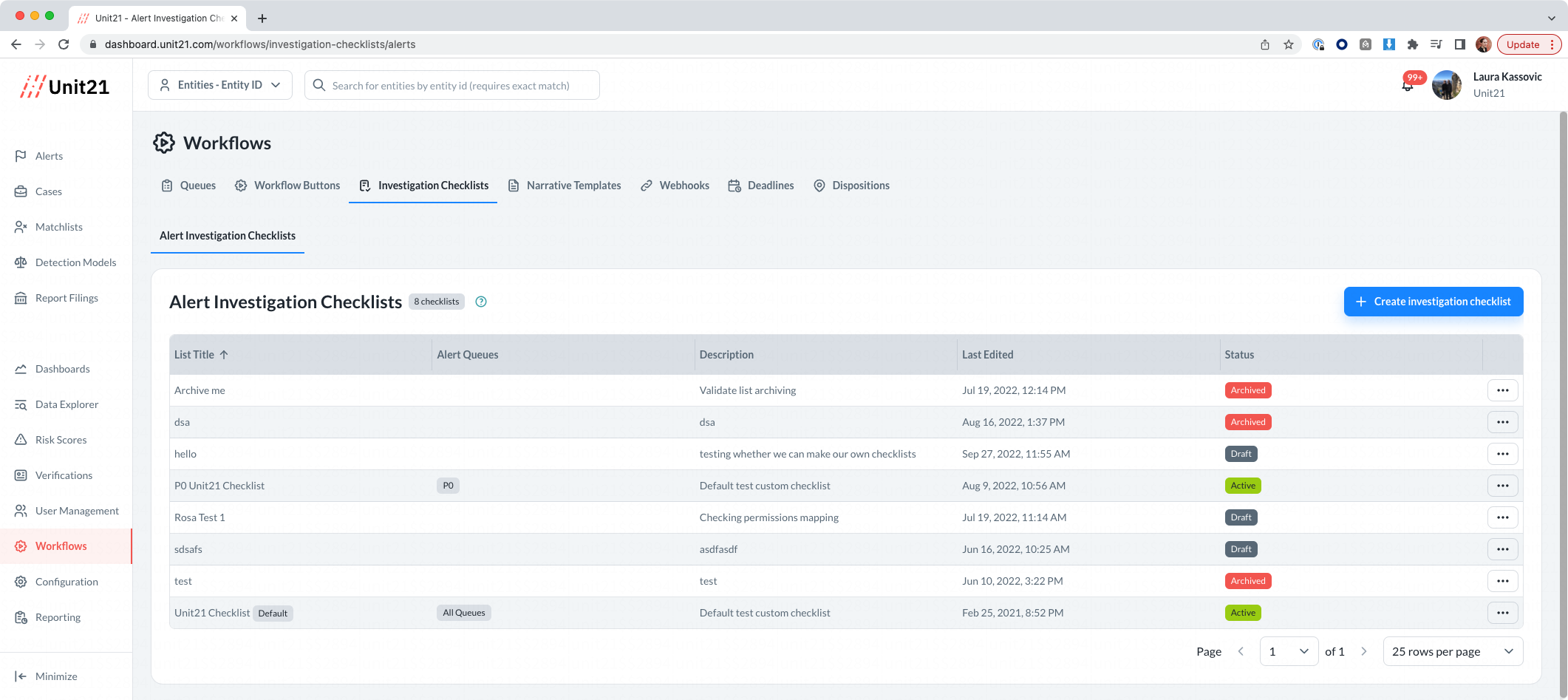Switch to Narrative Templates tab
1568x700 pixels.
pos(565,186)
